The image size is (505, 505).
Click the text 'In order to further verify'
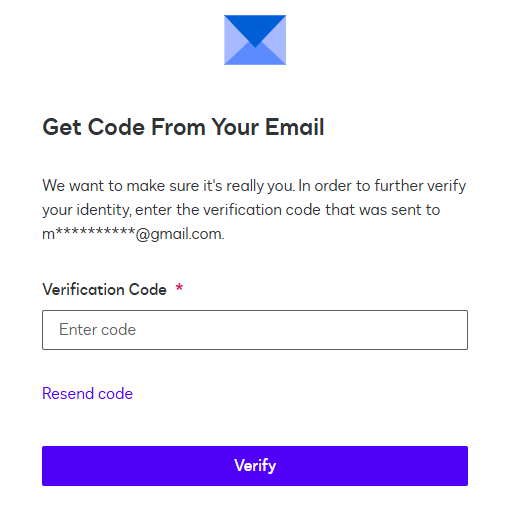click(x=382, y=186)
